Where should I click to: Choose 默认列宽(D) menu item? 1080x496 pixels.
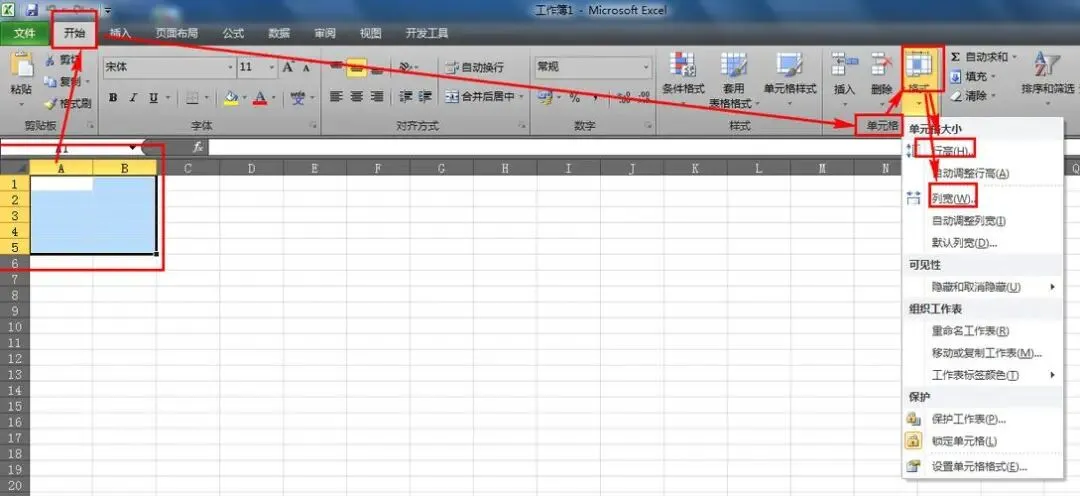coord(982,242)
